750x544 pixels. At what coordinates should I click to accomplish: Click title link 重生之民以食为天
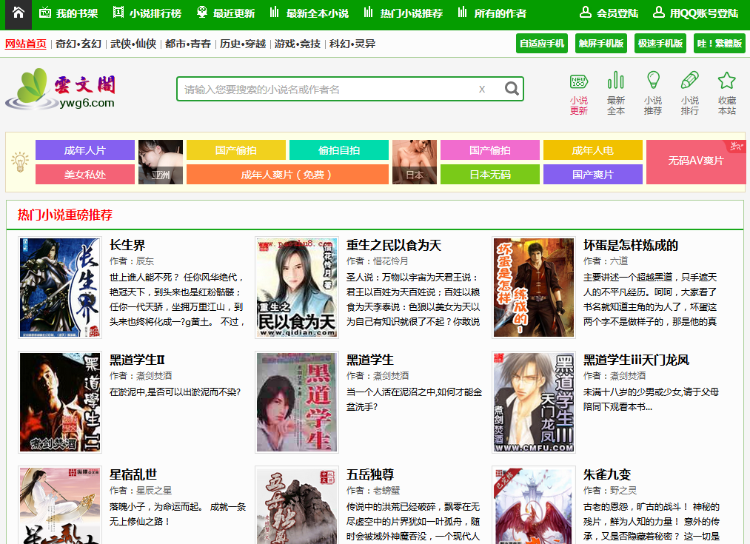(394, 245)
